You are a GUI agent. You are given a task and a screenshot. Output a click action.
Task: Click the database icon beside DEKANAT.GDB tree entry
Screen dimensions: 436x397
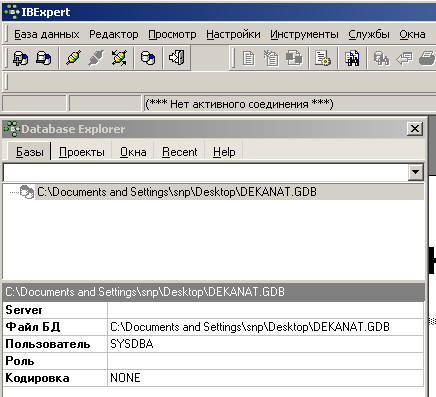27,192
